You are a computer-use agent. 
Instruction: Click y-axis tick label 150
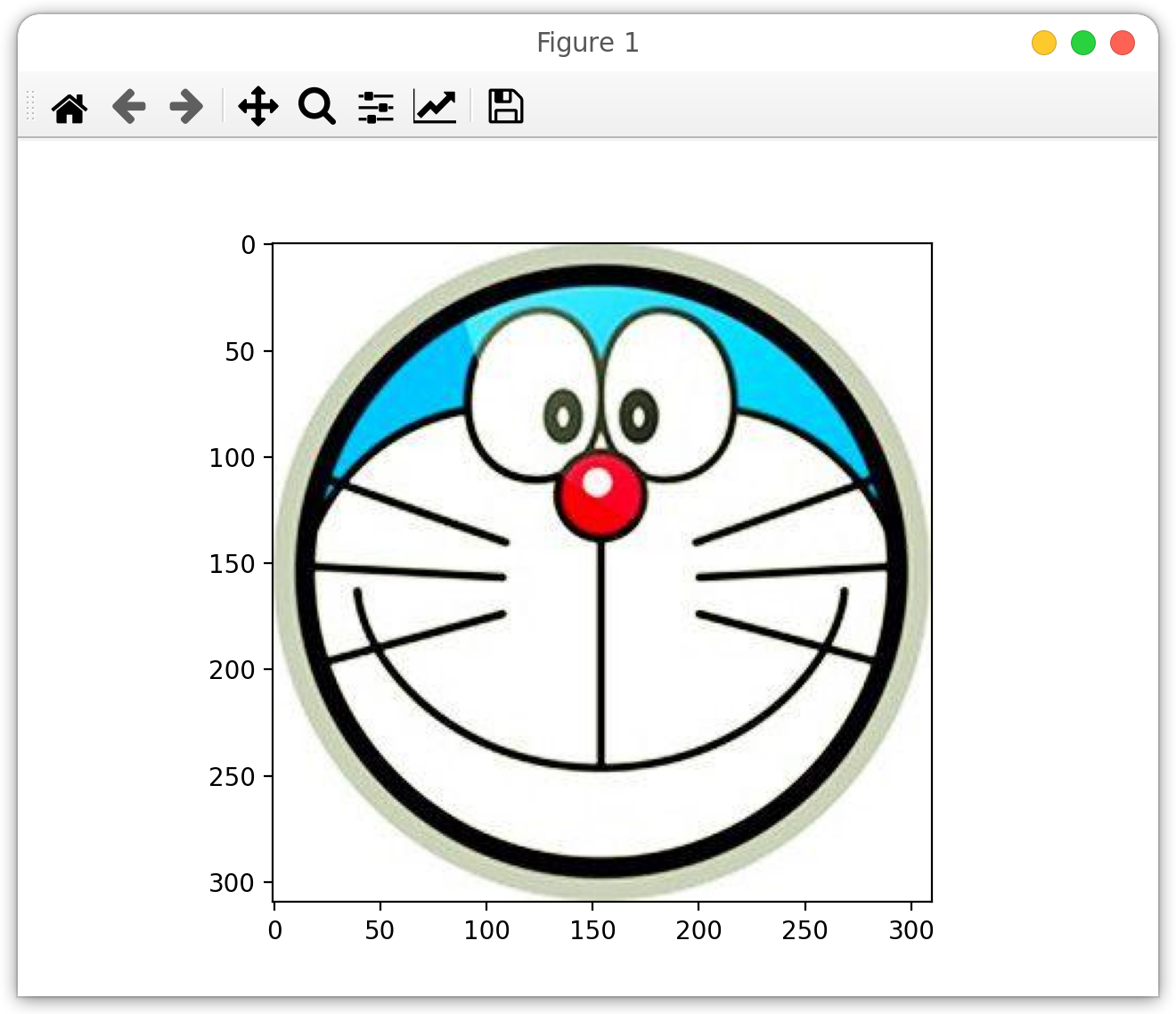coord(233,564)
